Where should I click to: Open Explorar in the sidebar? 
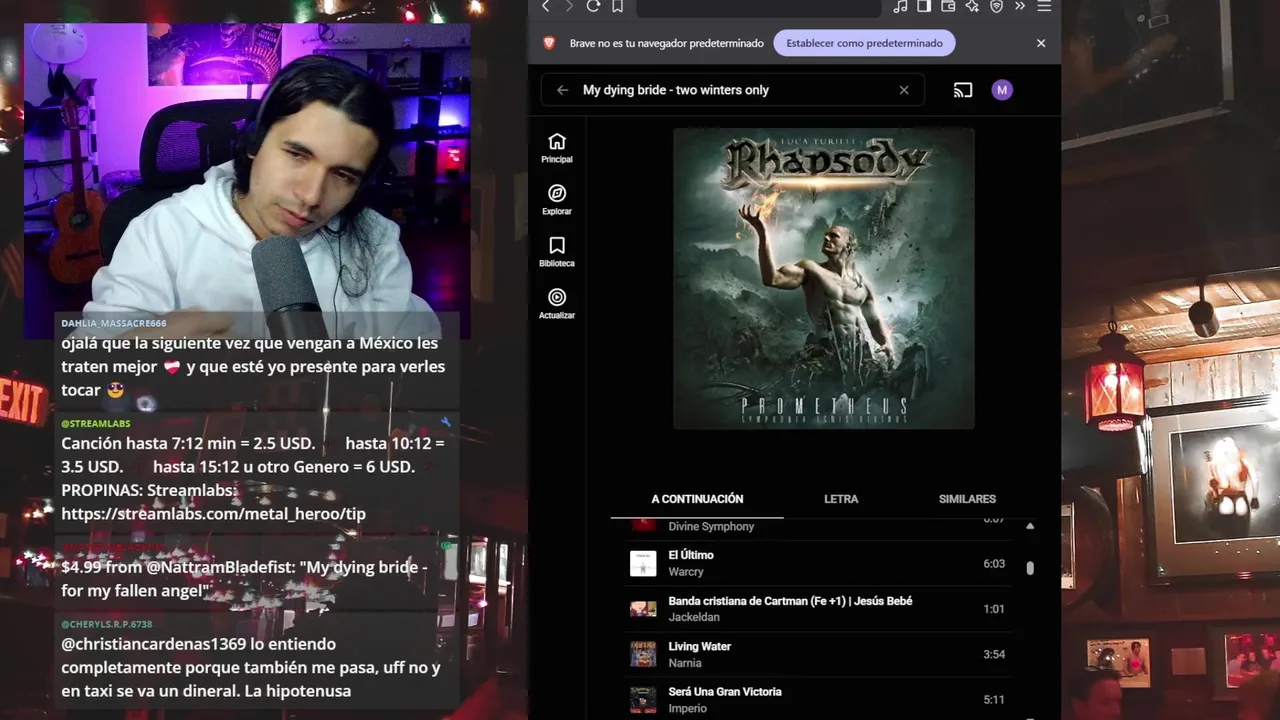557,200
